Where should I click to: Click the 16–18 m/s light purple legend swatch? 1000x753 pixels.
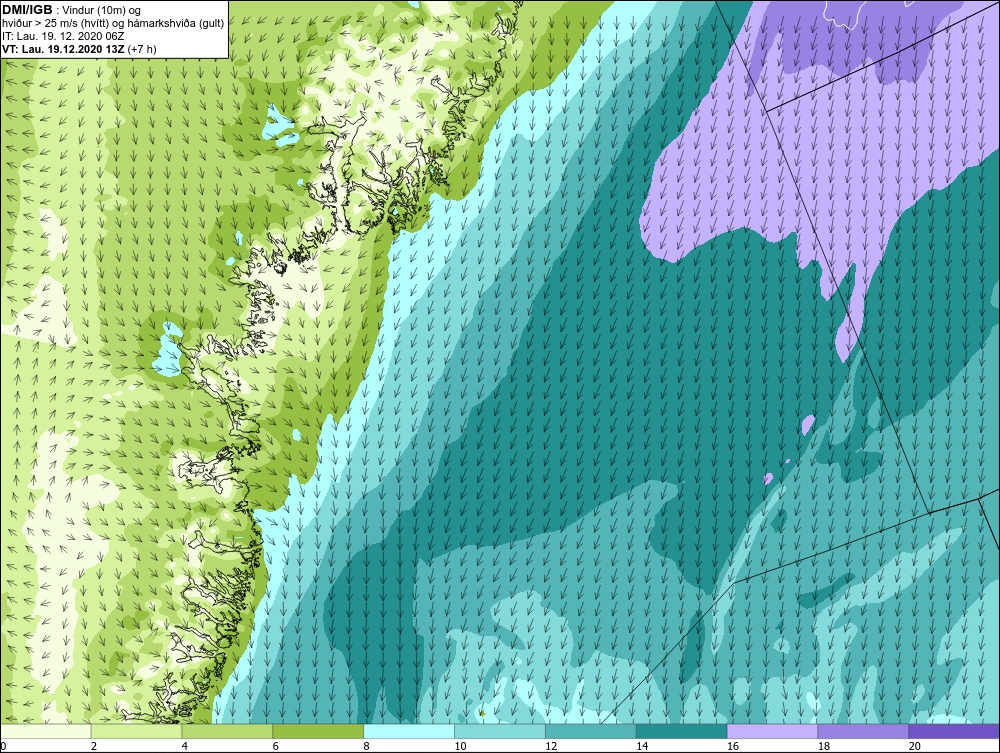coord(772,731)
